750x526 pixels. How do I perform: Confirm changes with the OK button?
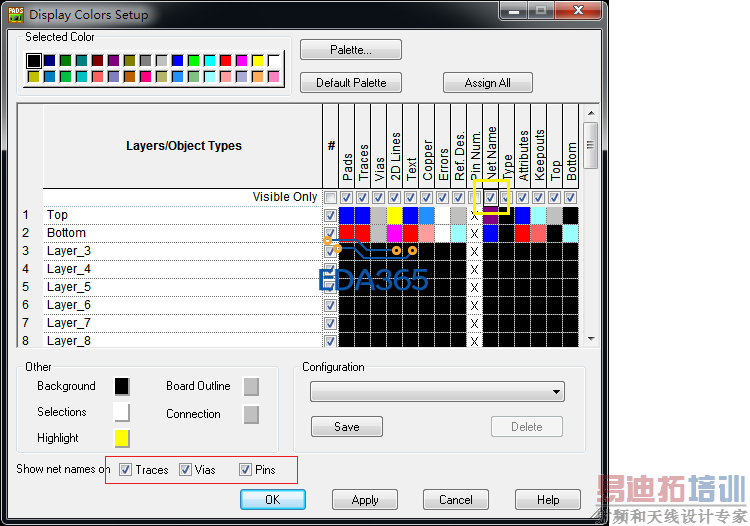(x=273, y=500)
